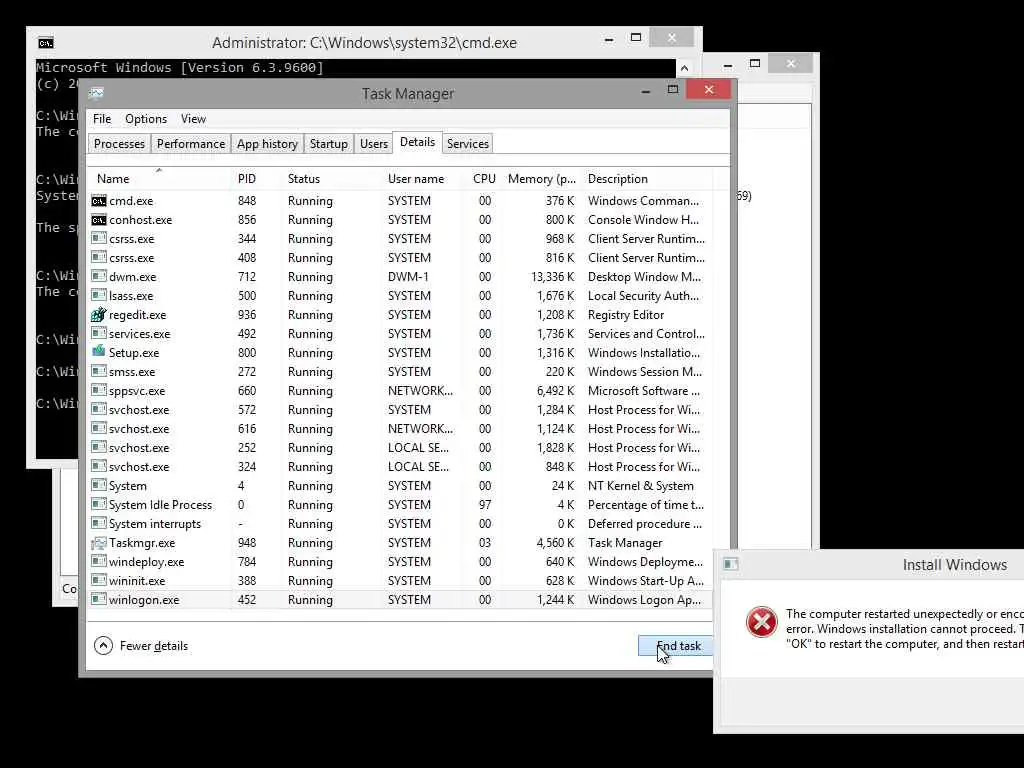Click the dwm.exe process icon
The image size is (1024, 768).
(99, 276)
